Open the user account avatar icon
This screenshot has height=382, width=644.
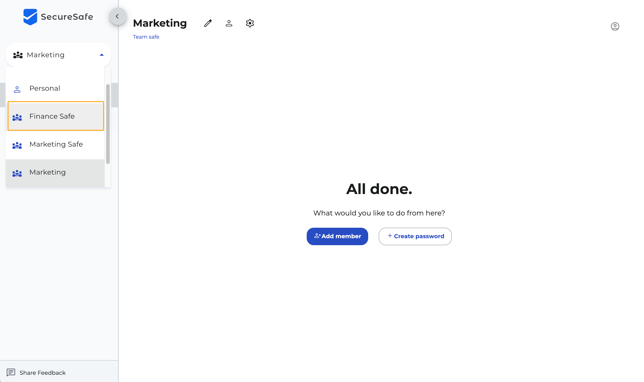point(615,27)
